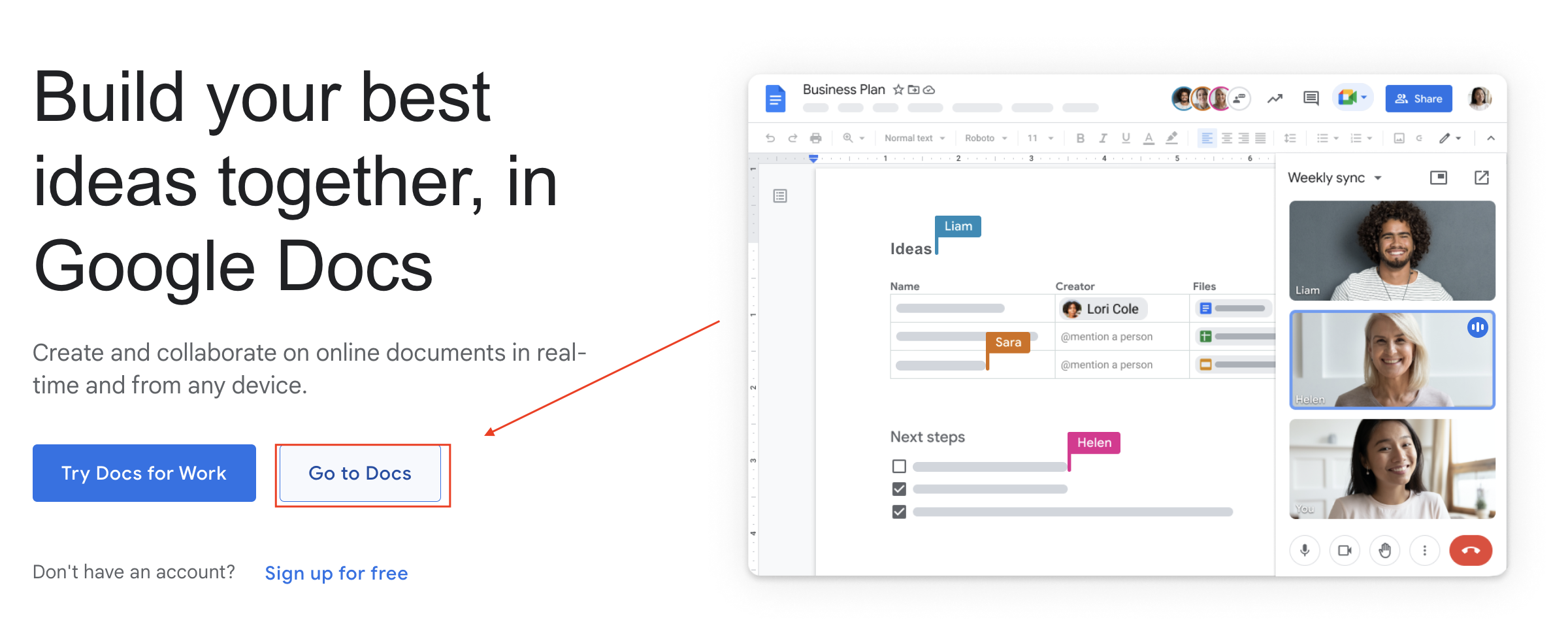Image resolution: width=1568 pixels, height=643 pixels.
Task: Click the raise hand icon
Action: click(1384, 550)
